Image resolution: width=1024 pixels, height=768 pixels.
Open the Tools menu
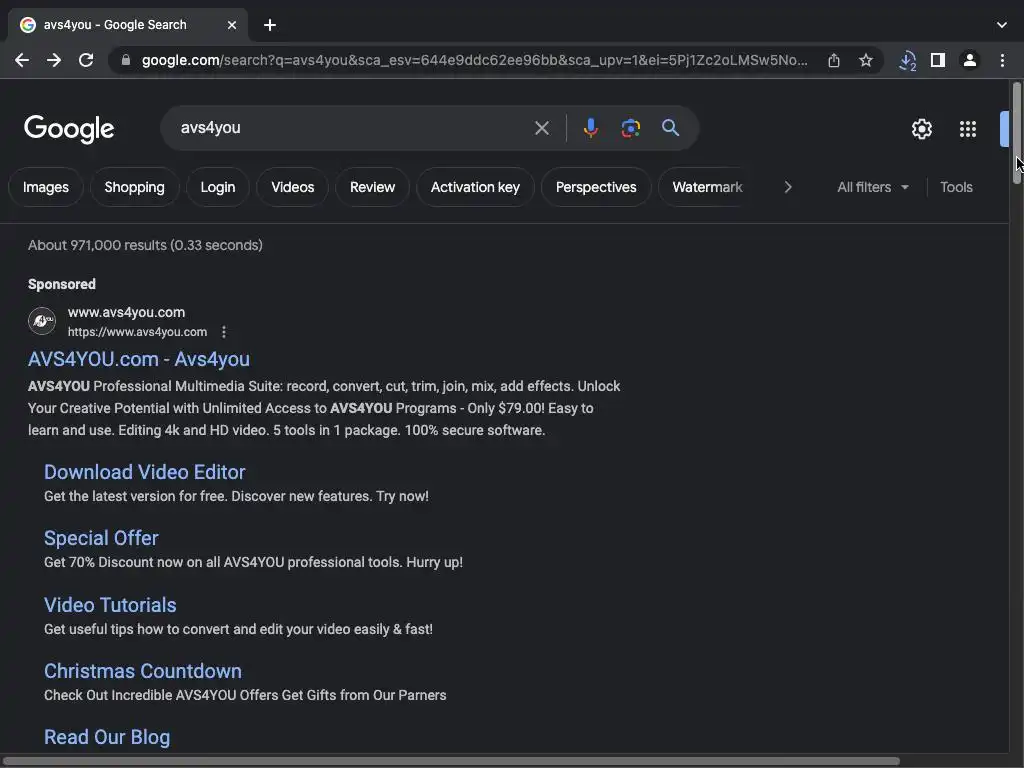point(956,187)
